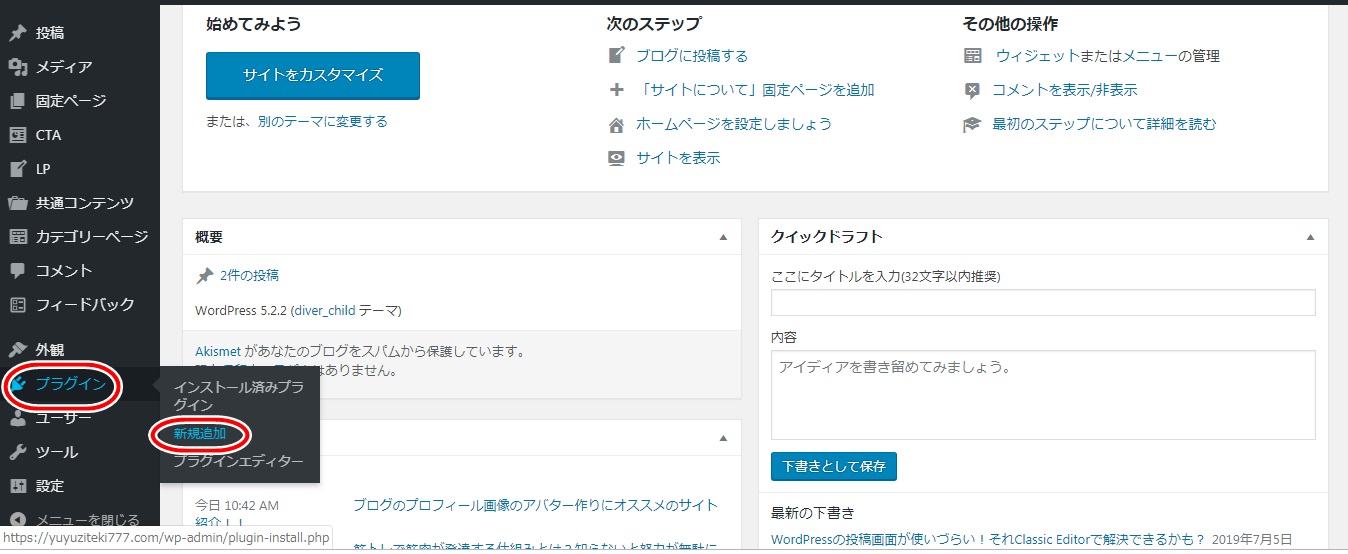Open インストール済みプラグイン submenu entry

click(x=238, y=396)
